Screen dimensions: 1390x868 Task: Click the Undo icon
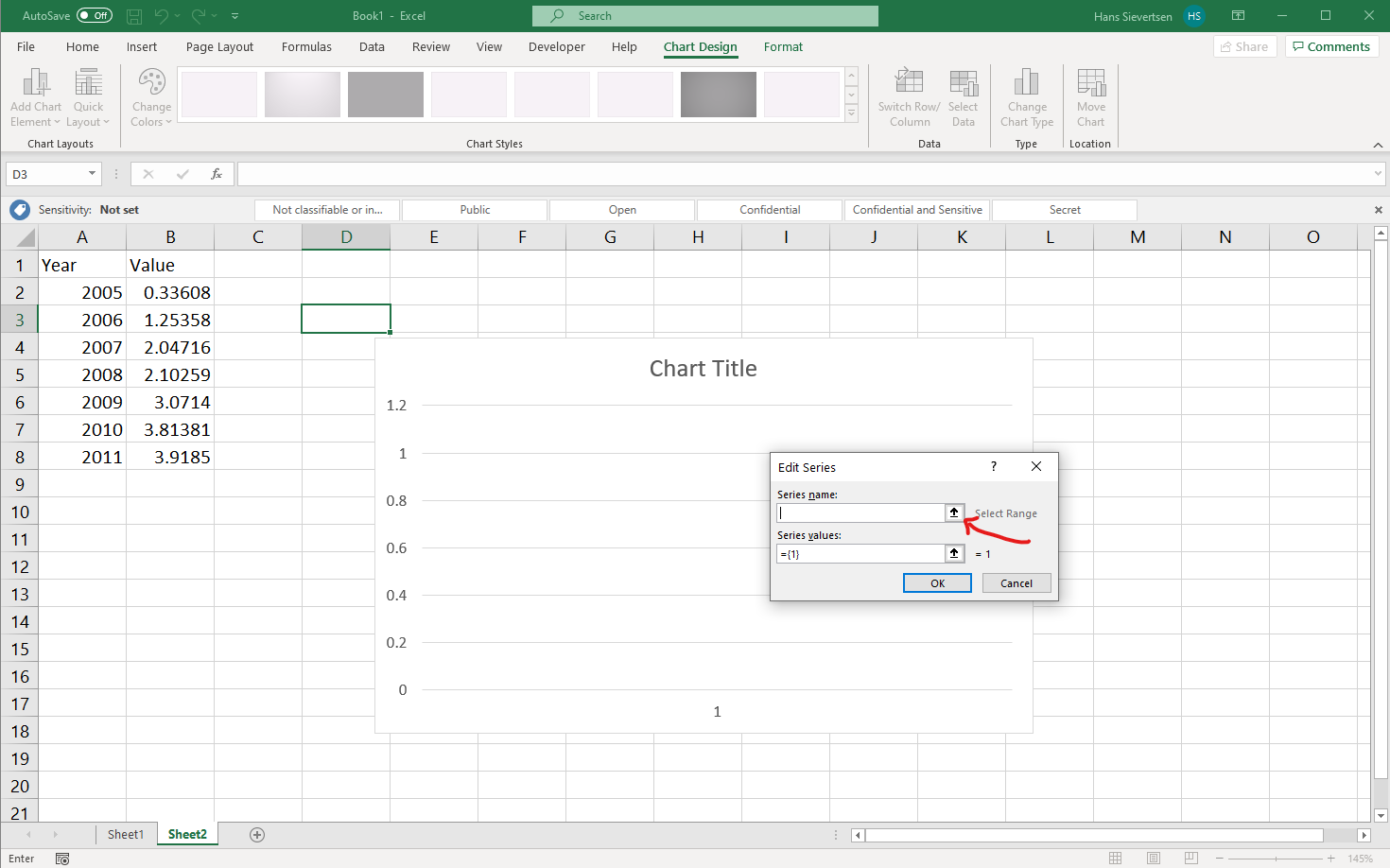click(x=162, y=16)
